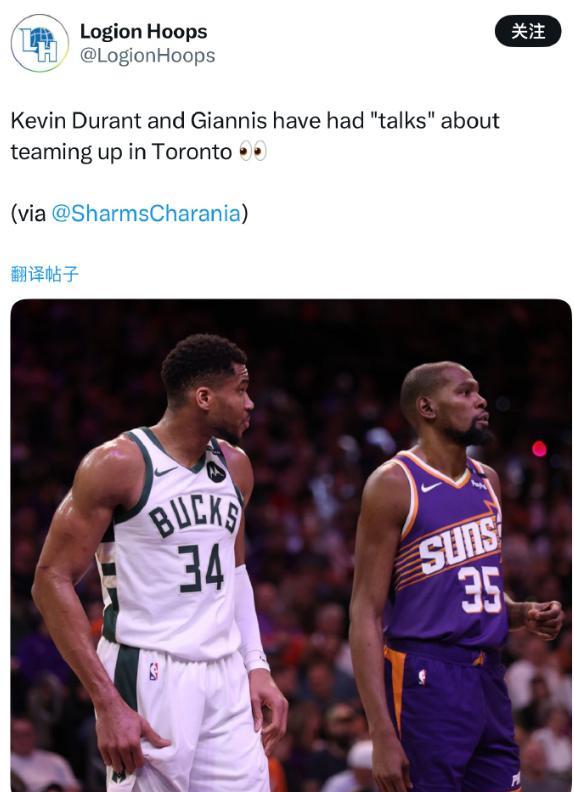Open the Logion Hoops profile avatar

39,43
